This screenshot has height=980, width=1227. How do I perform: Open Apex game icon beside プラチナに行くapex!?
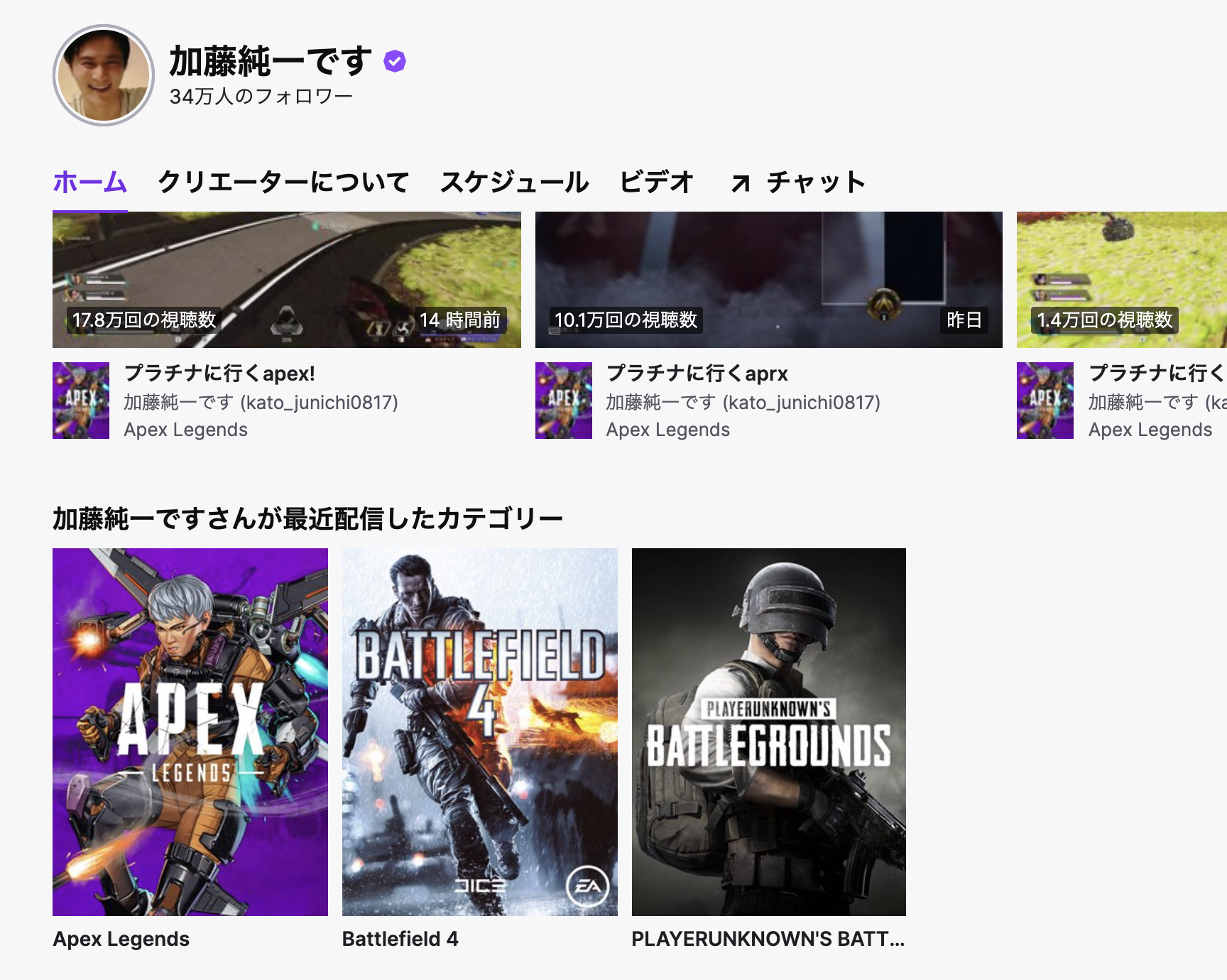(x=81, y=401)
